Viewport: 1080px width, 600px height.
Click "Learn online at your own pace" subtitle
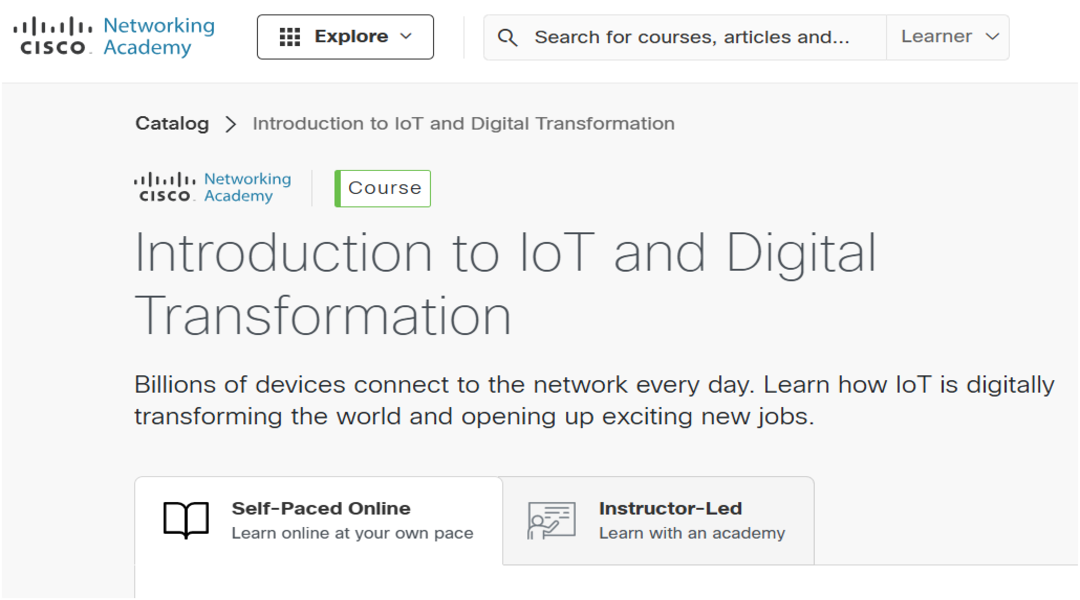(352, 533)
